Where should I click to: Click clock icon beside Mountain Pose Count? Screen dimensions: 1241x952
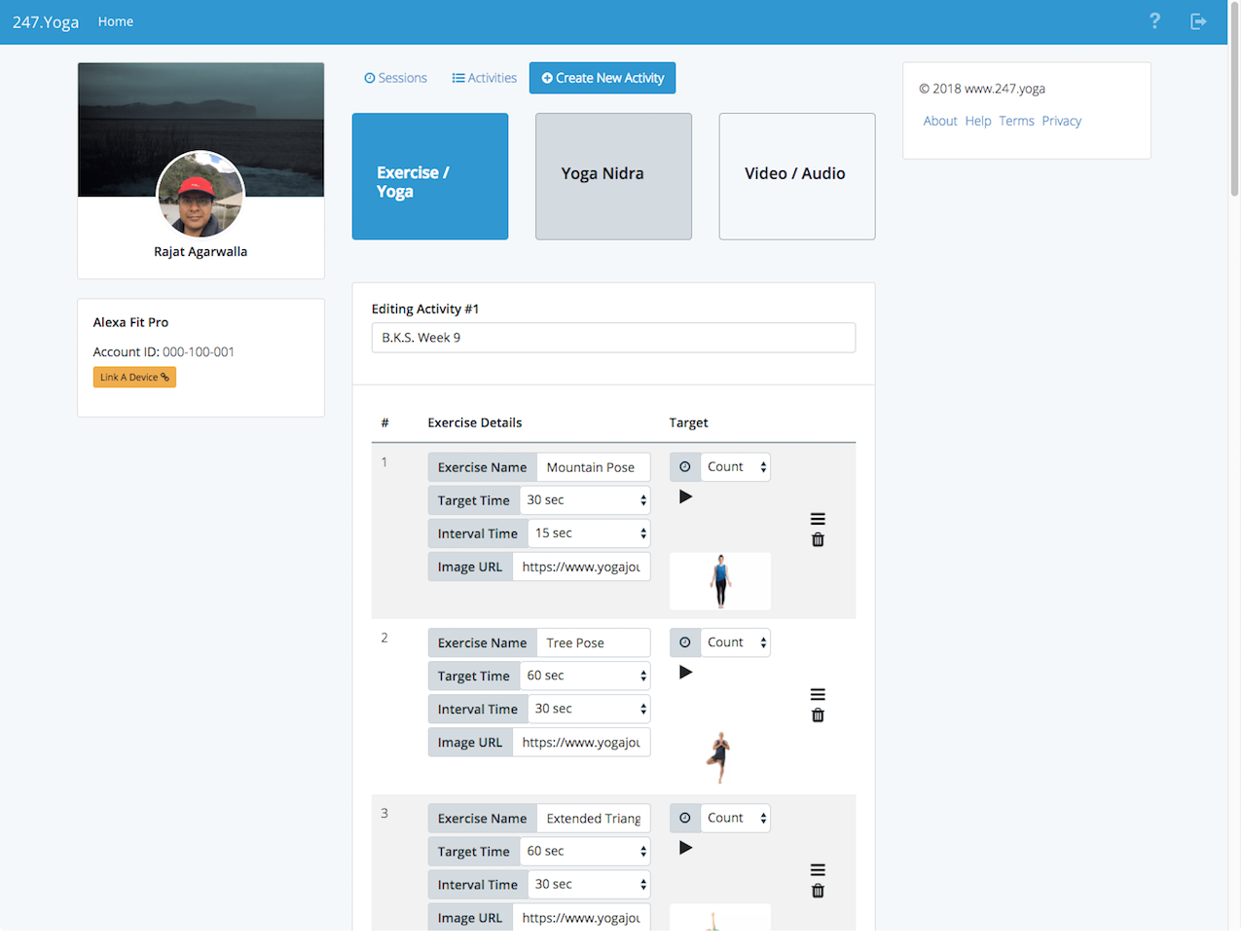(685, 467)
